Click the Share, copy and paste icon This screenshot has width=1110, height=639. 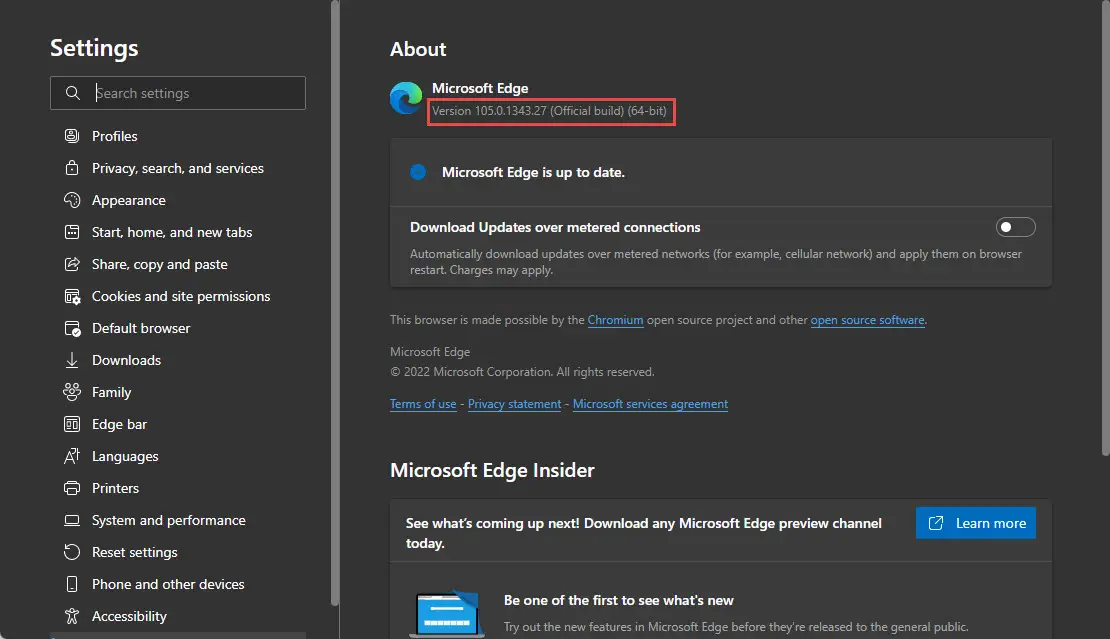point(72,264)
